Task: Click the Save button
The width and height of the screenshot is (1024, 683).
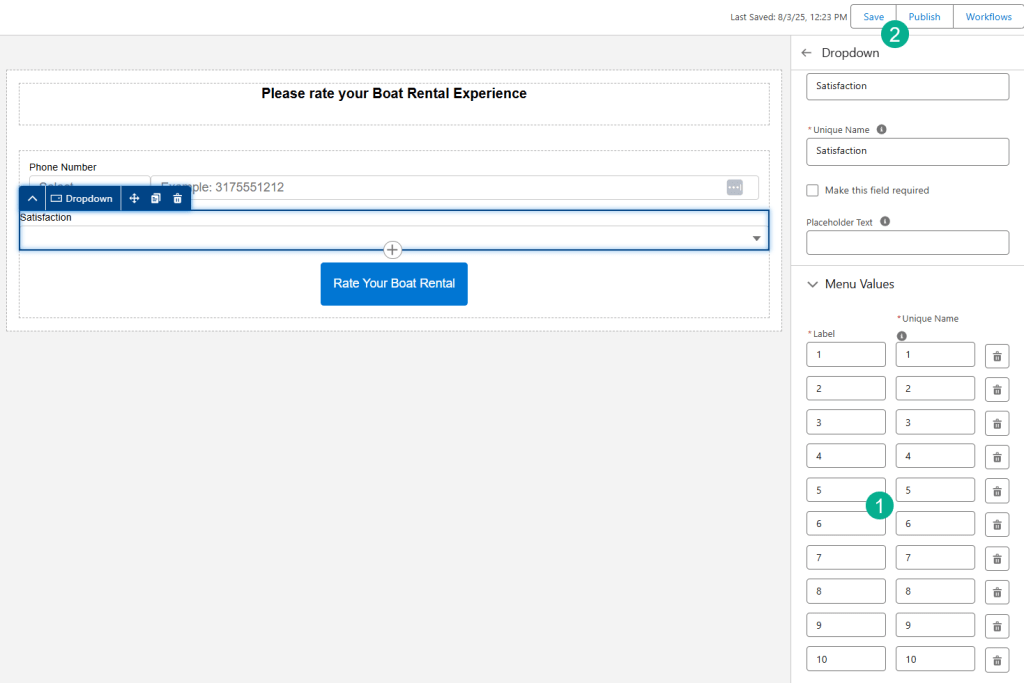Action: click(873, 17)
